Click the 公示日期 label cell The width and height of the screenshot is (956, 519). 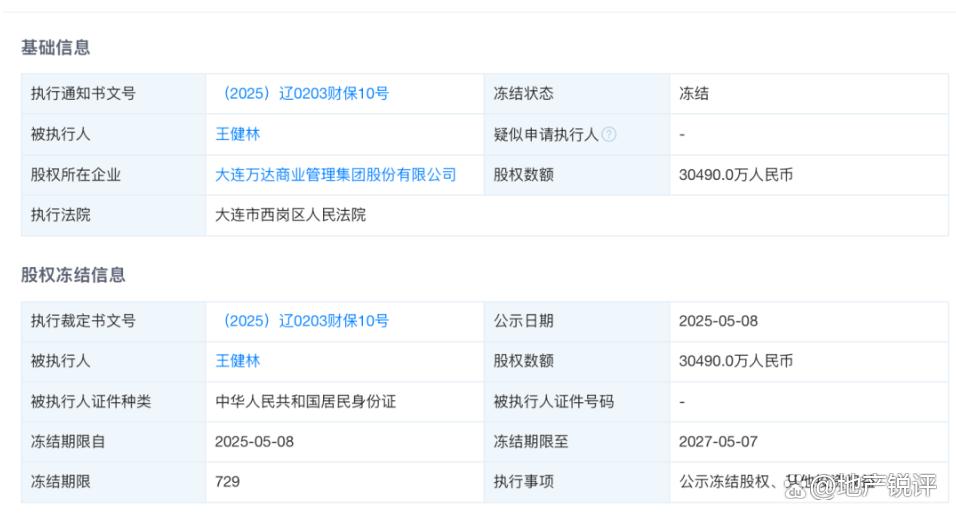(577, 321)
